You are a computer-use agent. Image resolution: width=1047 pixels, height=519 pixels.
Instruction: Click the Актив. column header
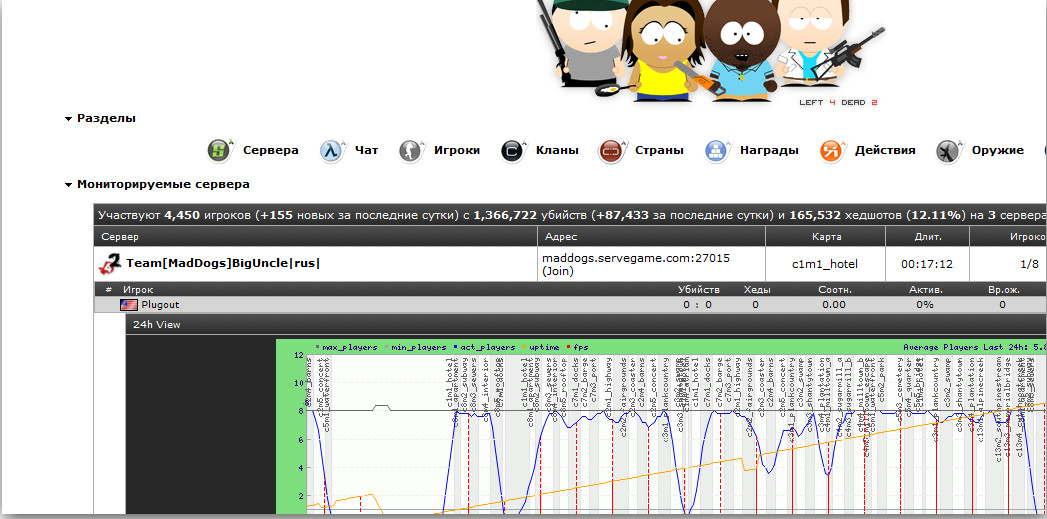pos(925,290)
